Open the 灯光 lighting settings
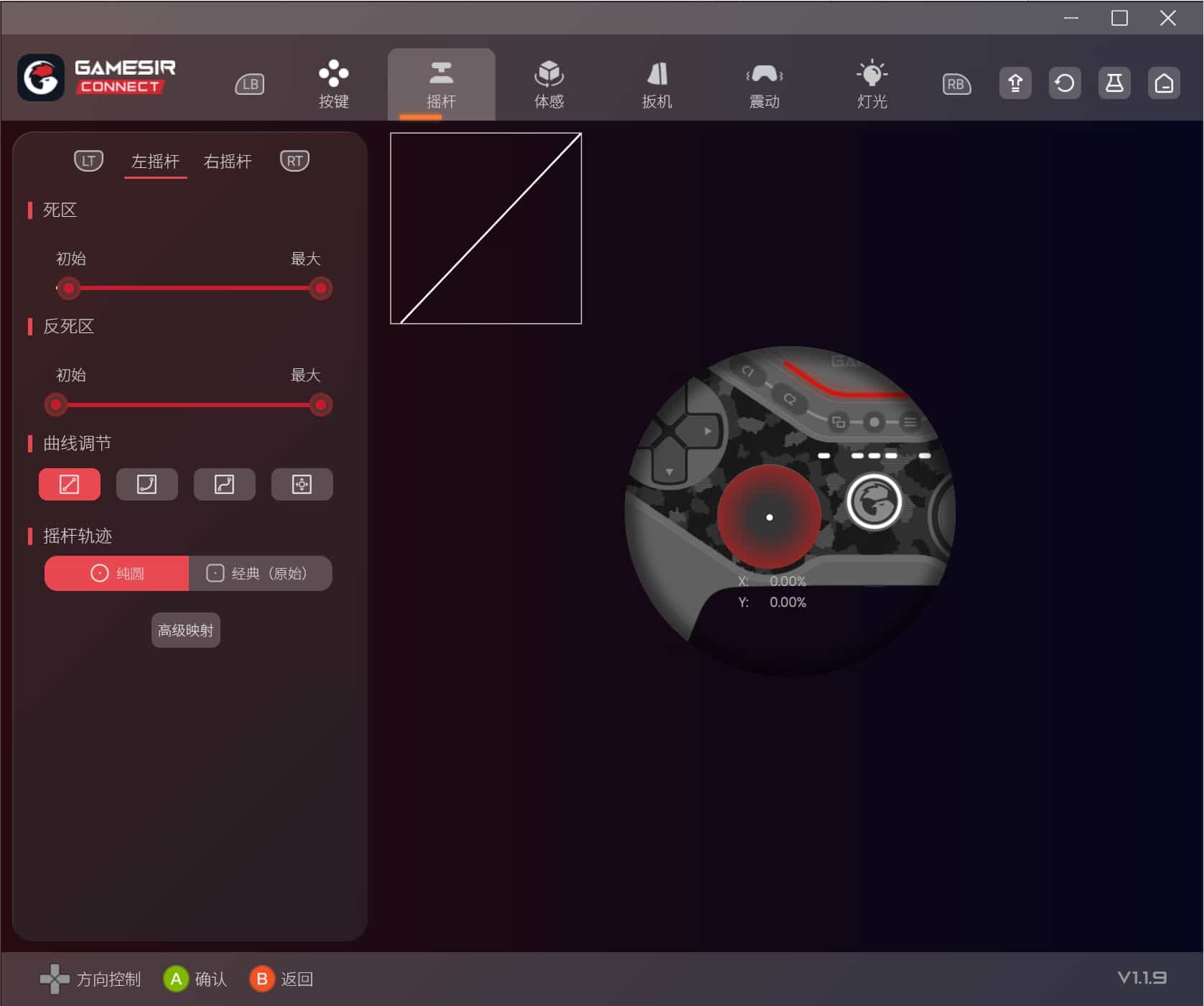This screenshot has height=1006, width=1204. pyautogui.click(x=871, y=83)
